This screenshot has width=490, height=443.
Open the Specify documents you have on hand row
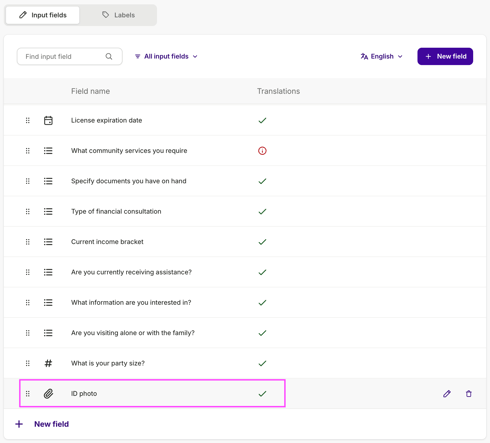(x=245, y=181)
